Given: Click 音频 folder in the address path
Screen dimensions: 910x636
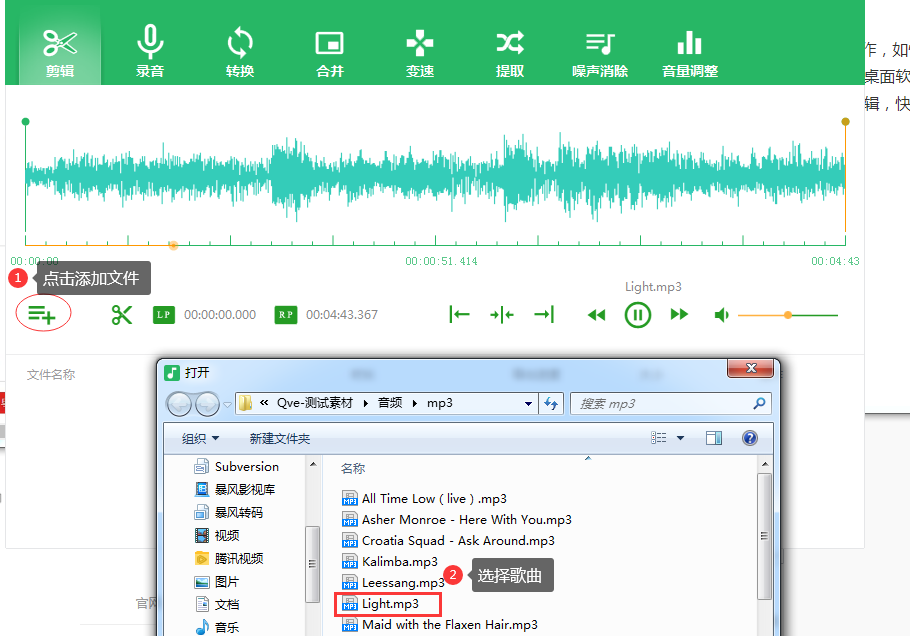Looking at the screenshot, I should [x=390, y=403].
